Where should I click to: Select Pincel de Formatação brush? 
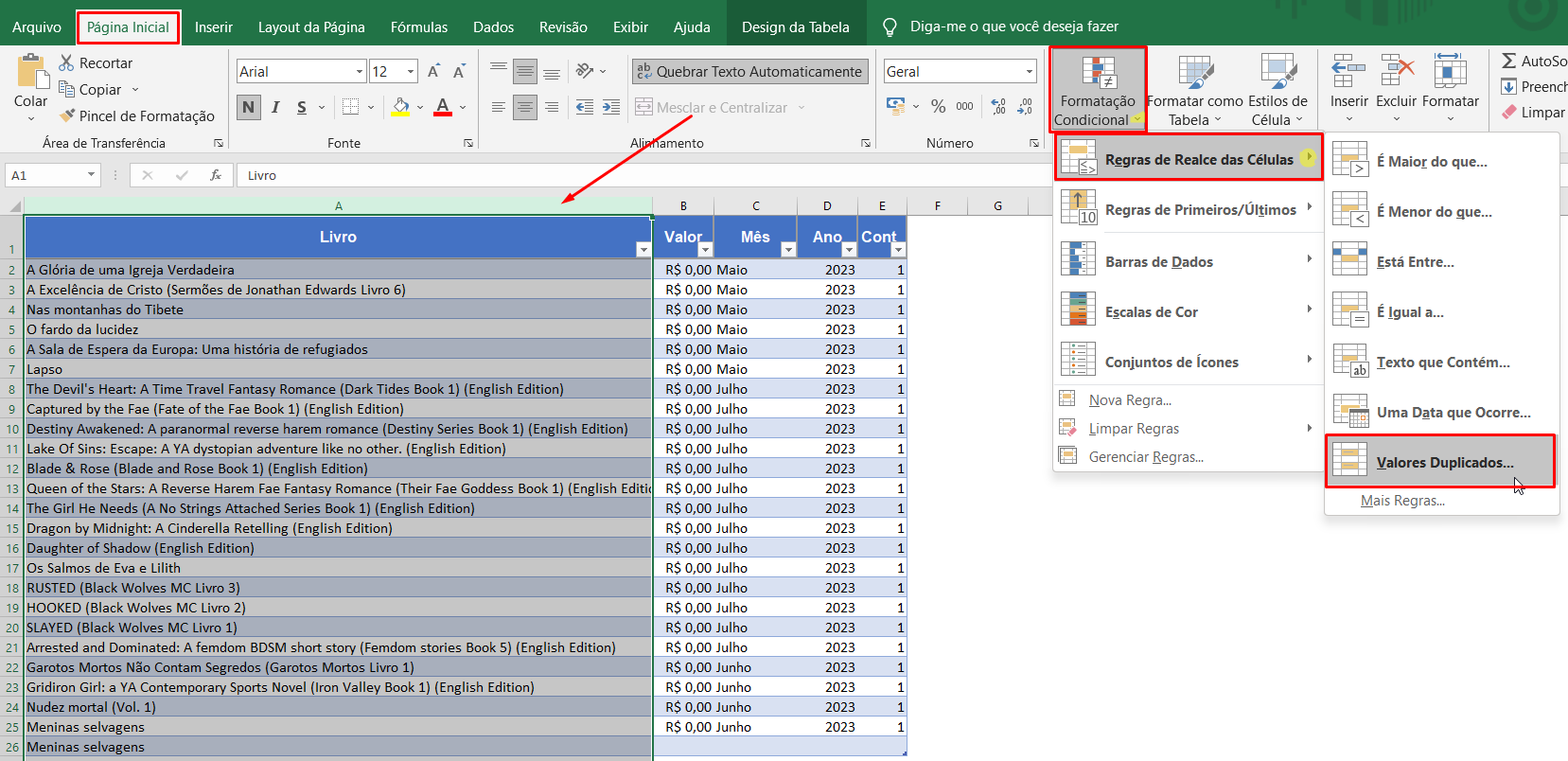[x=66, y=115]
